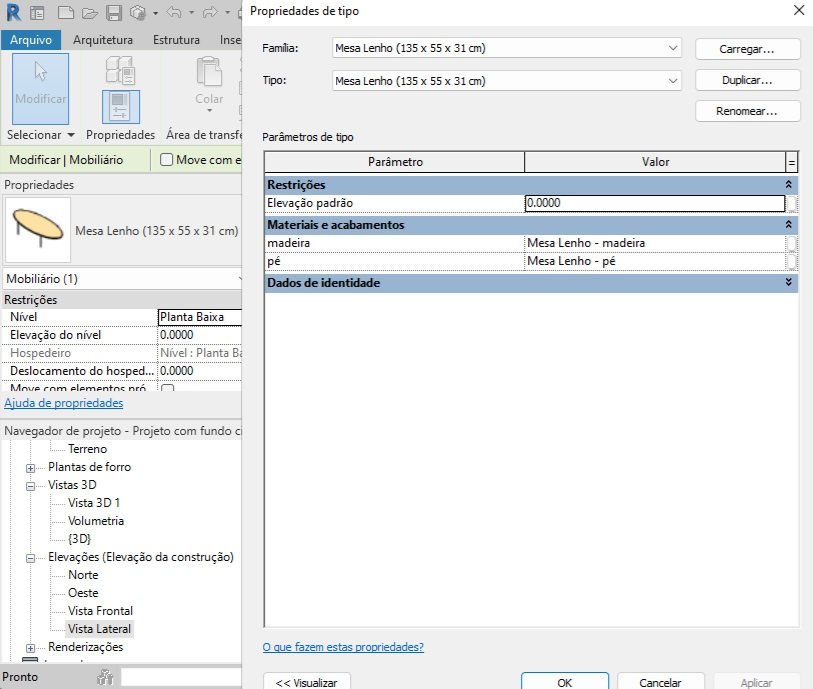Screen dimensions: 813x689
Task: Toggle the Move com checkbox in options bar
Action: click(166, 160)
